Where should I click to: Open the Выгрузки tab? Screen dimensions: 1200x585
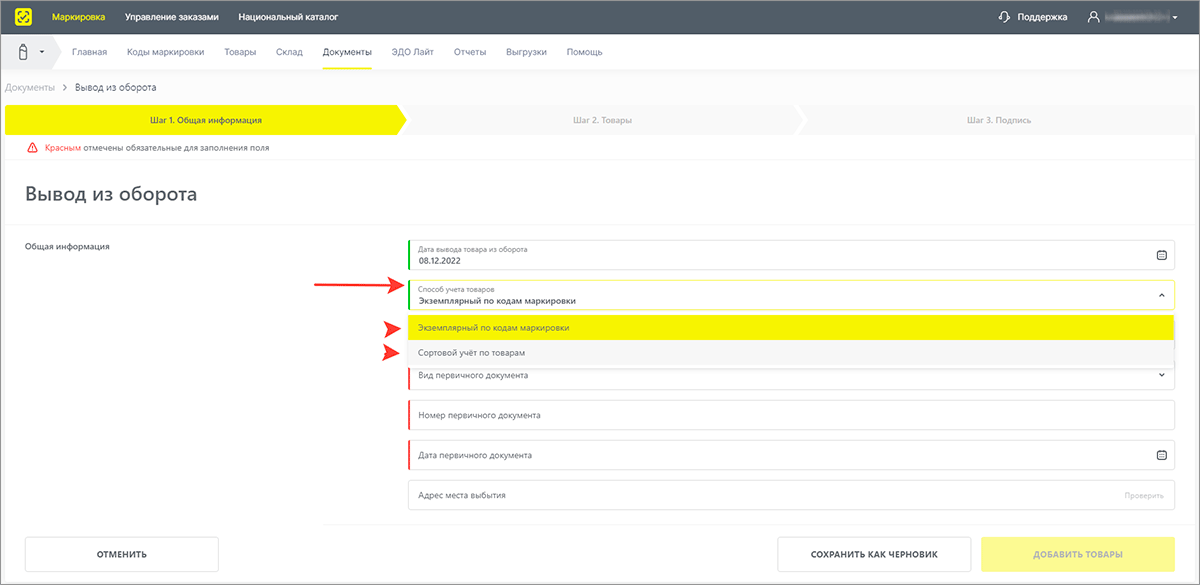pyautogui.click(x=527, y=52)
